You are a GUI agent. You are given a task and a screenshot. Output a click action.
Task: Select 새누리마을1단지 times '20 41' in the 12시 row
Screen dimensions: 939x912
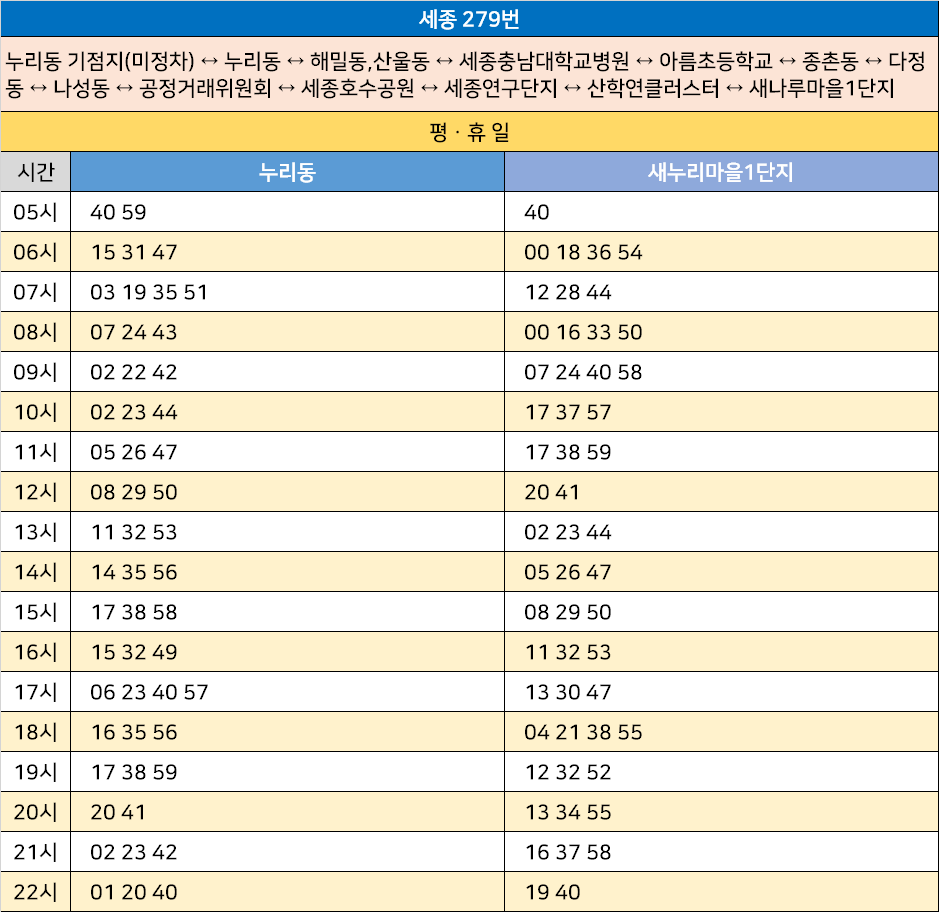coord(552,492)
